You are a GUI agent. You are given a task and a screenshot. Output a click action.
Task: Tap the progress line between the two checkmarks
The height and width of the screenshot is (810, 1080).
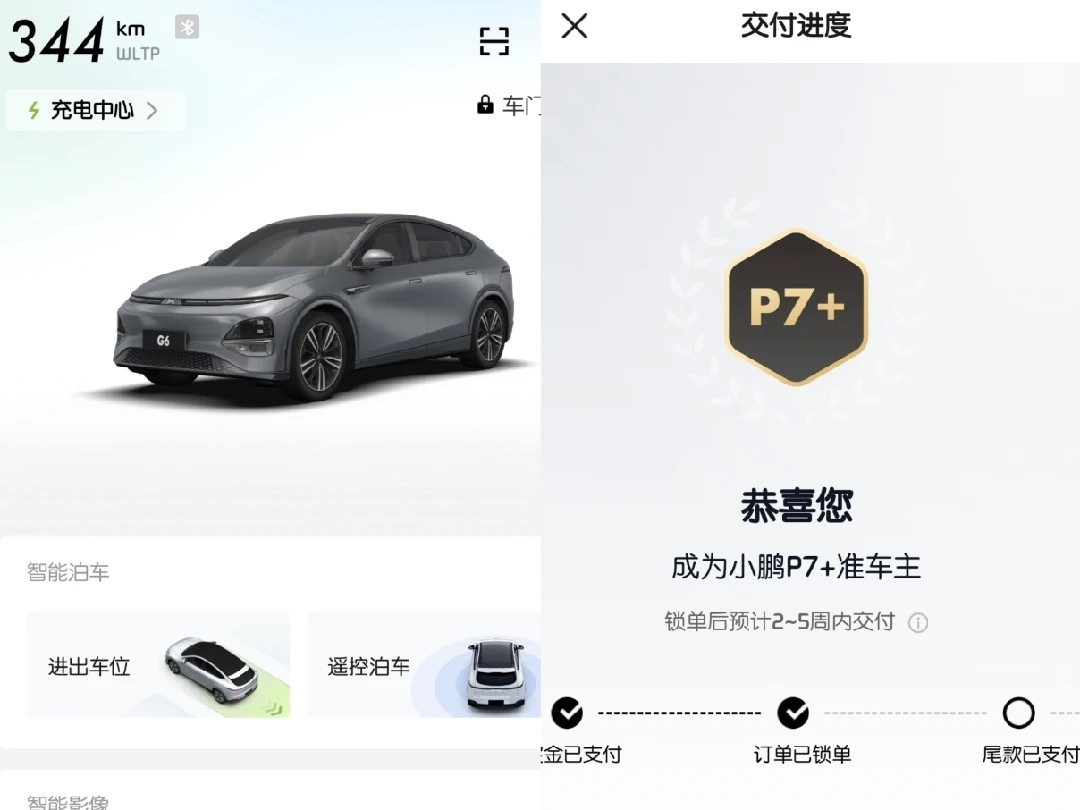click(680, 713)
